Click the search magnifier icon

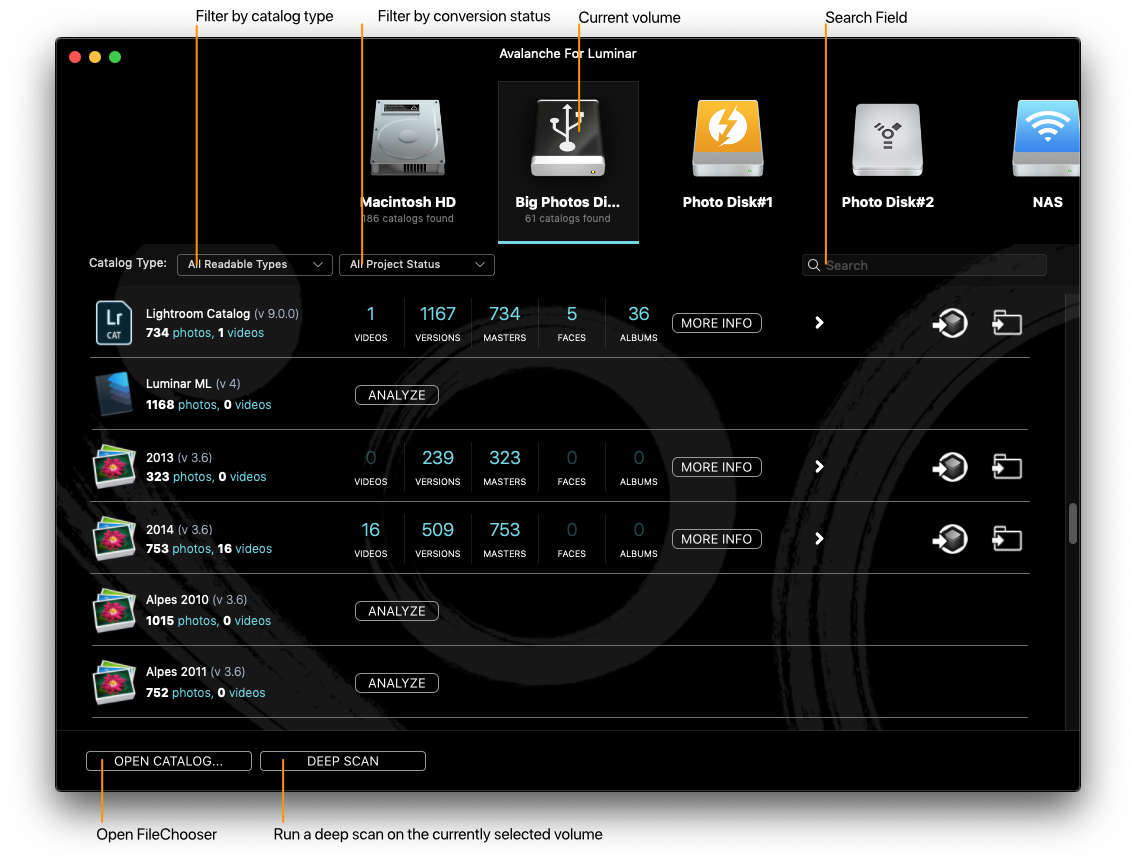814,265
